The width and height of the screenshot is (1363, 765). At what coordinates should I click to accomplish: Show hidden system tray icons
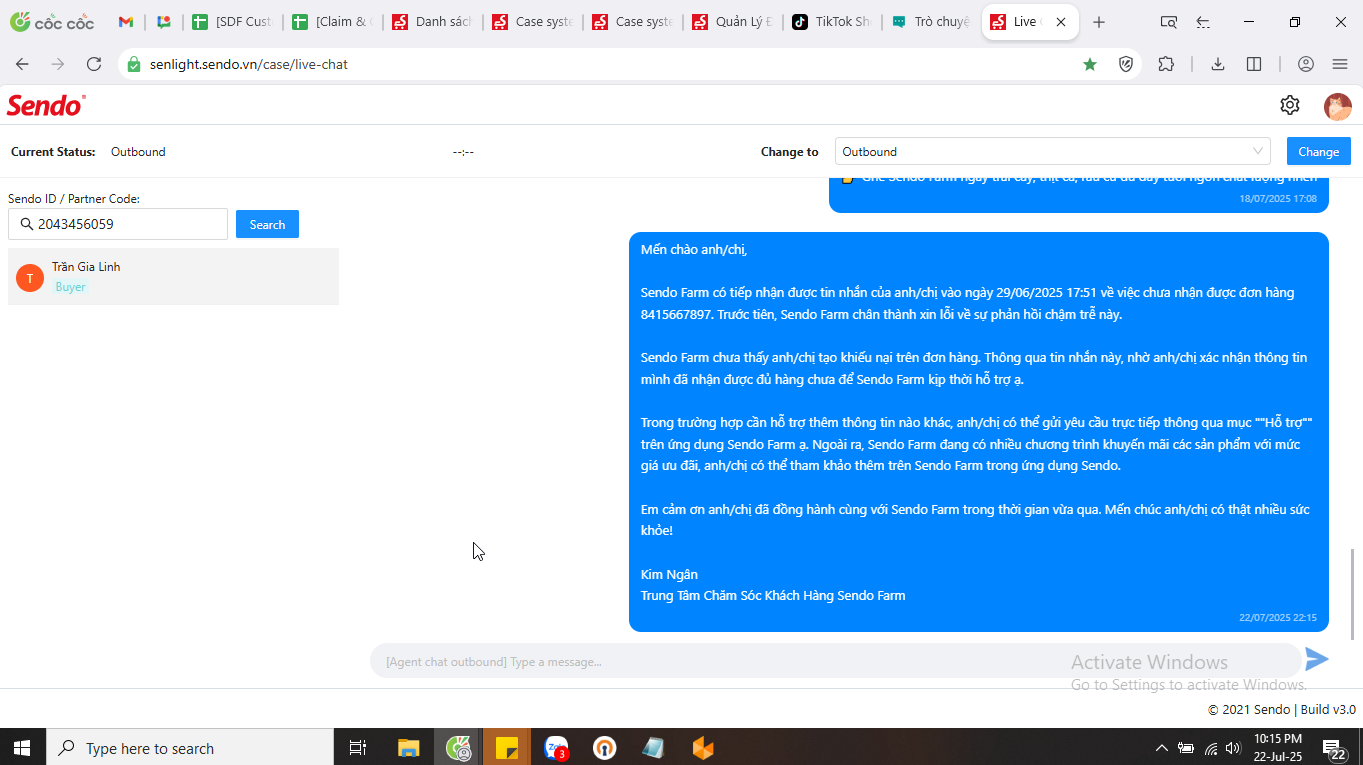1161,748
